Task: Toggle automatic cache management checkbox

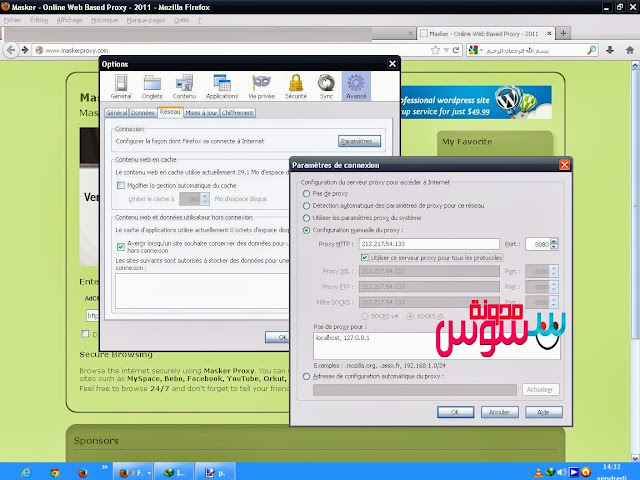Action: 121,185
